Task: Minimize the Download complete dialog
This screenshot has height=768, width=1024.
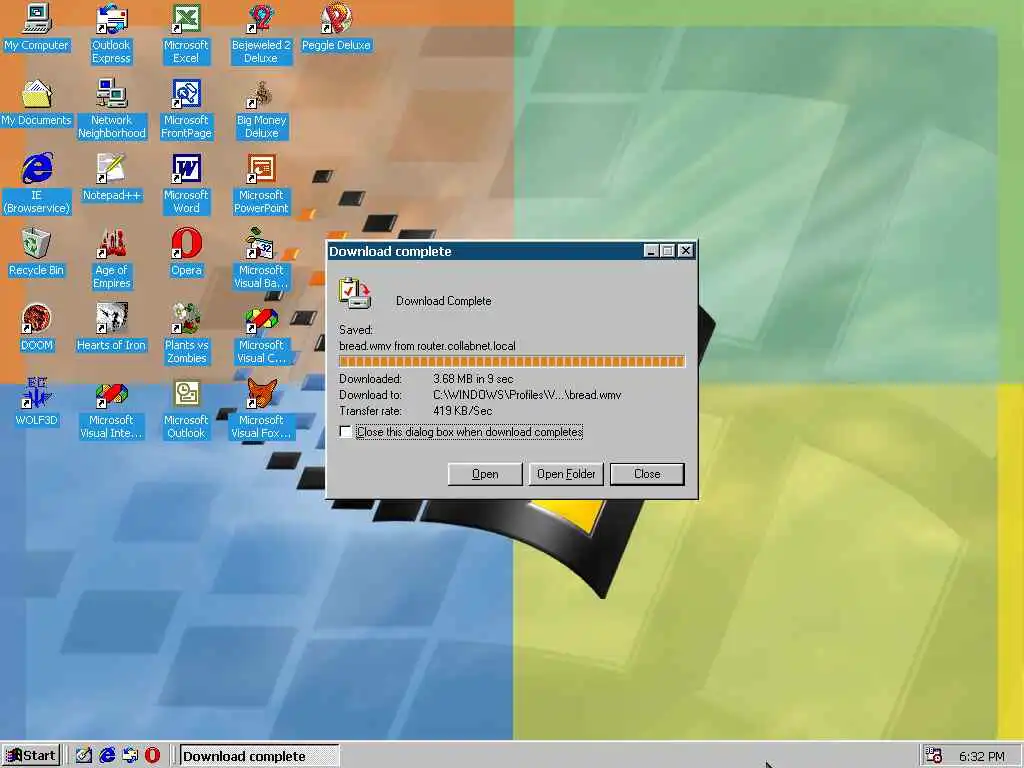Action: click(650, 251)
